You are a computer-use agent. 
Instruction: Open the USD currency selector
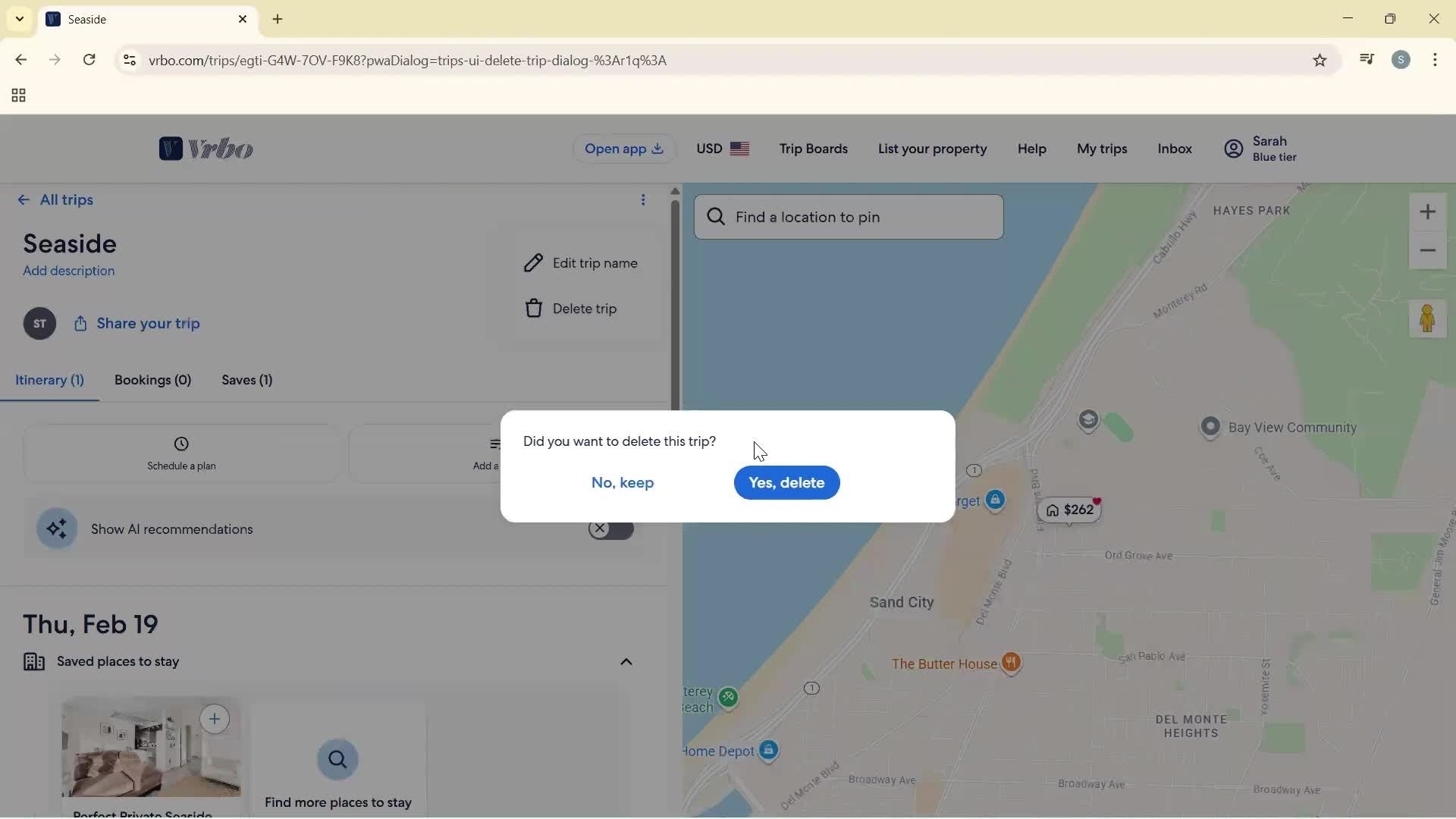click(722, 149)
